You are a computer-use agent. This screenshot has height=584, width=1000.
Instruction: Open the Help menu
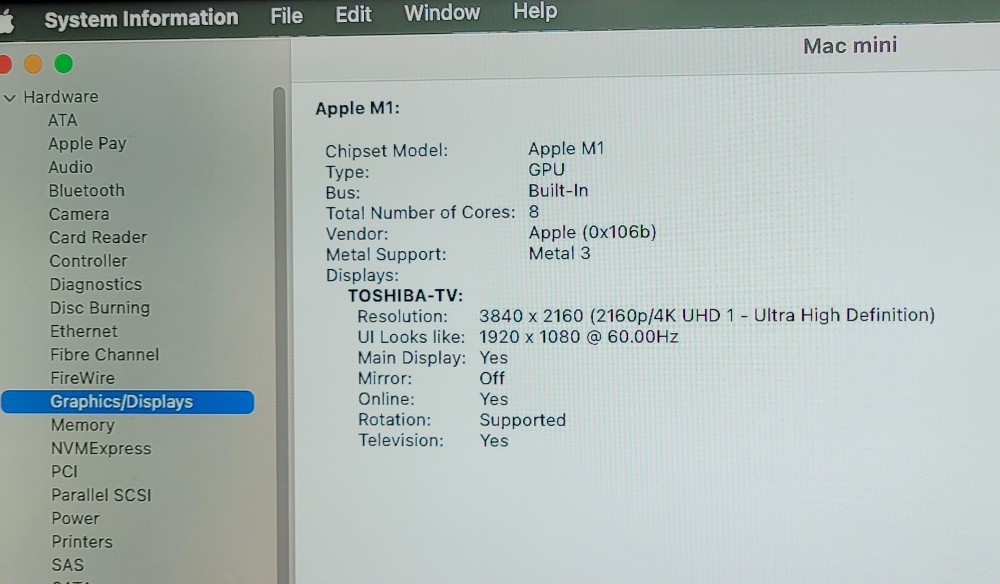coord(535,11)
